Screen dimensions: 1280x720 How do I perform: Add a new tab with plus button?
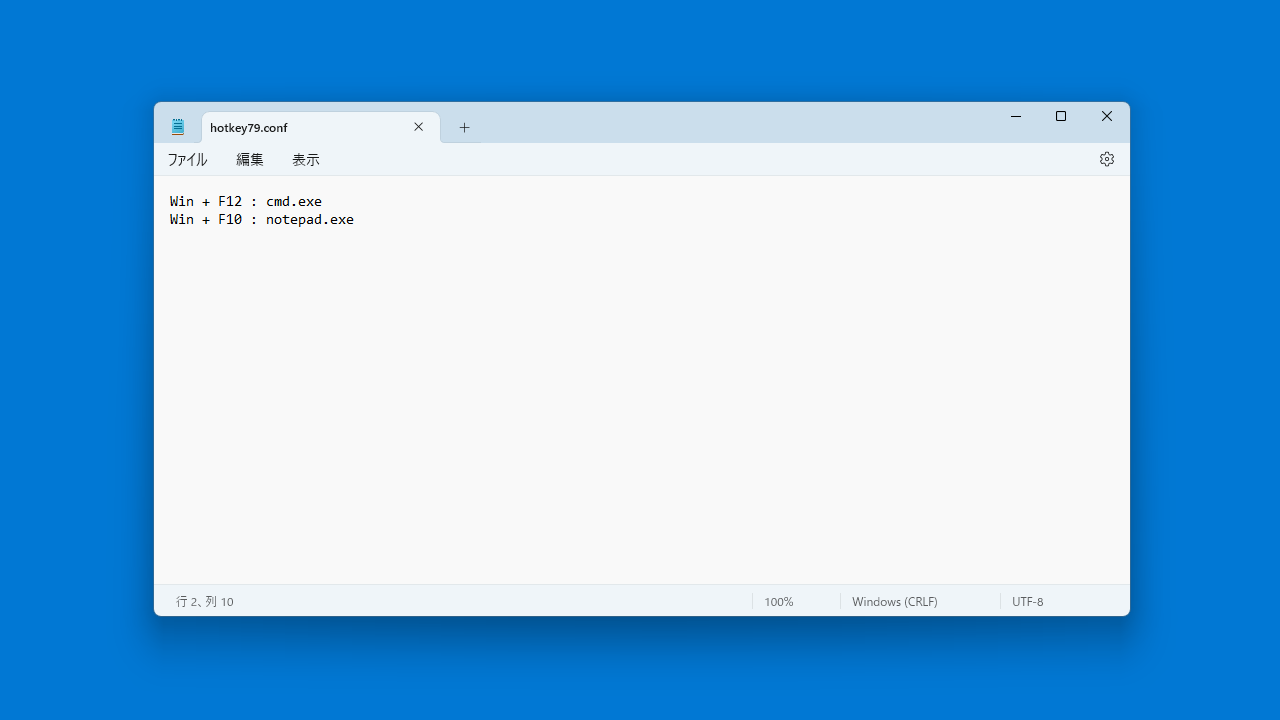coord(464,127)
